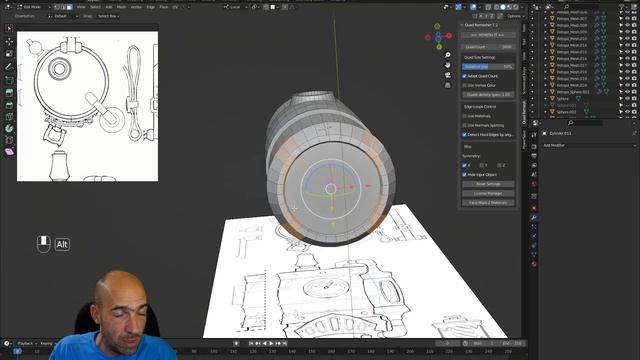Open the Render properties tab icon
Image resolution: width=640 pixels, height=360 pixels.
click(x=534, y=146)
